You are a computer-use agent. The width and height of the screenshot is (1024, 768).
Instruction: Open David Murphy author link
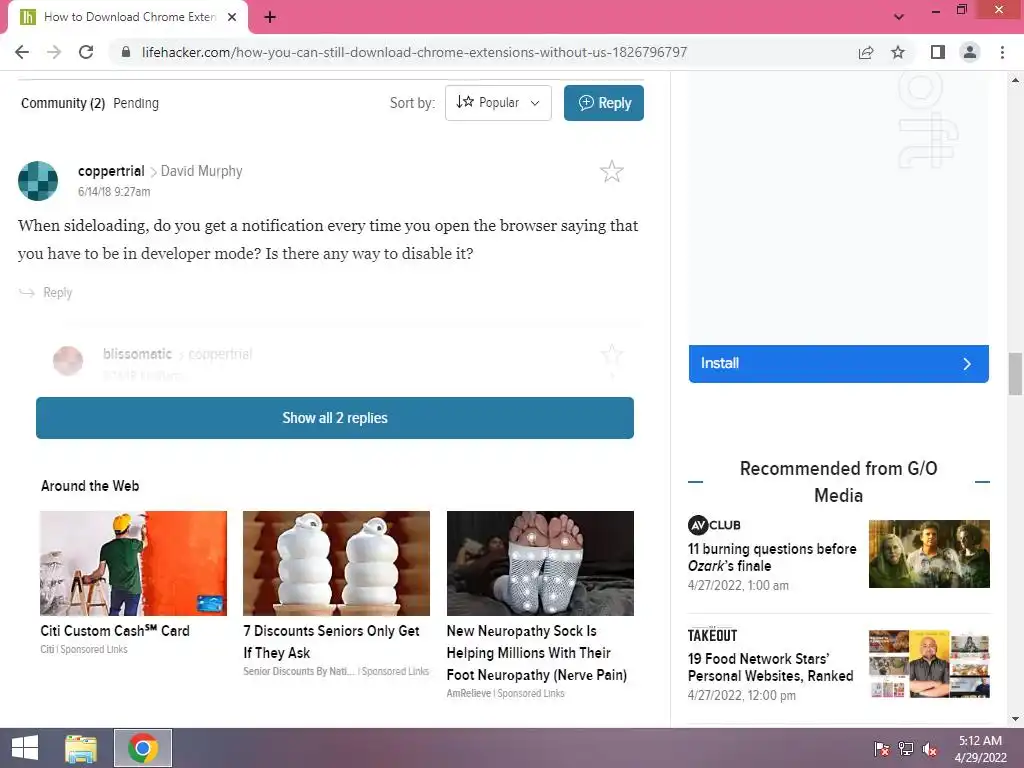pos(201,171)
